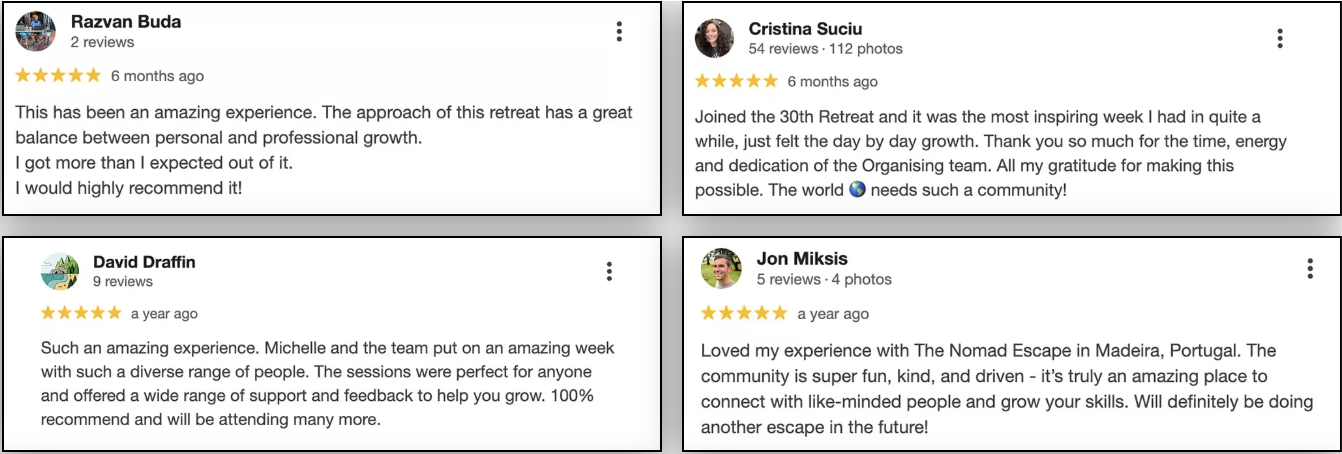The image size is (1342, 454).
Task: Open reviewer name David Draffin
Action: [x=144, y=262]
